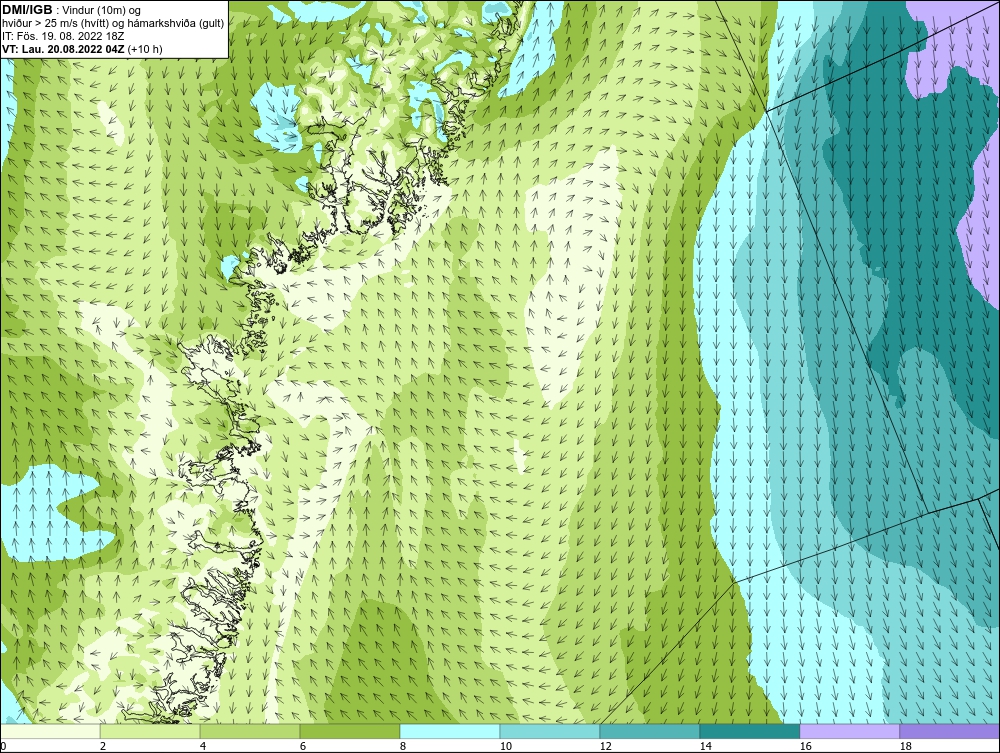The width and height of the screenshot is (1000, 753).
Task: Click the legend tick label '12'
Action: point(606,746)
